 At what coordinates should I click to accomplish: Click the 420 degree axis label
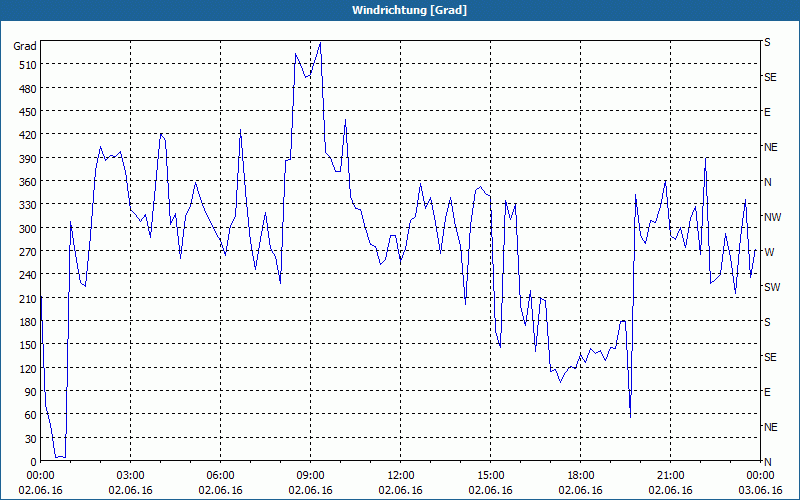click(28, 135)
